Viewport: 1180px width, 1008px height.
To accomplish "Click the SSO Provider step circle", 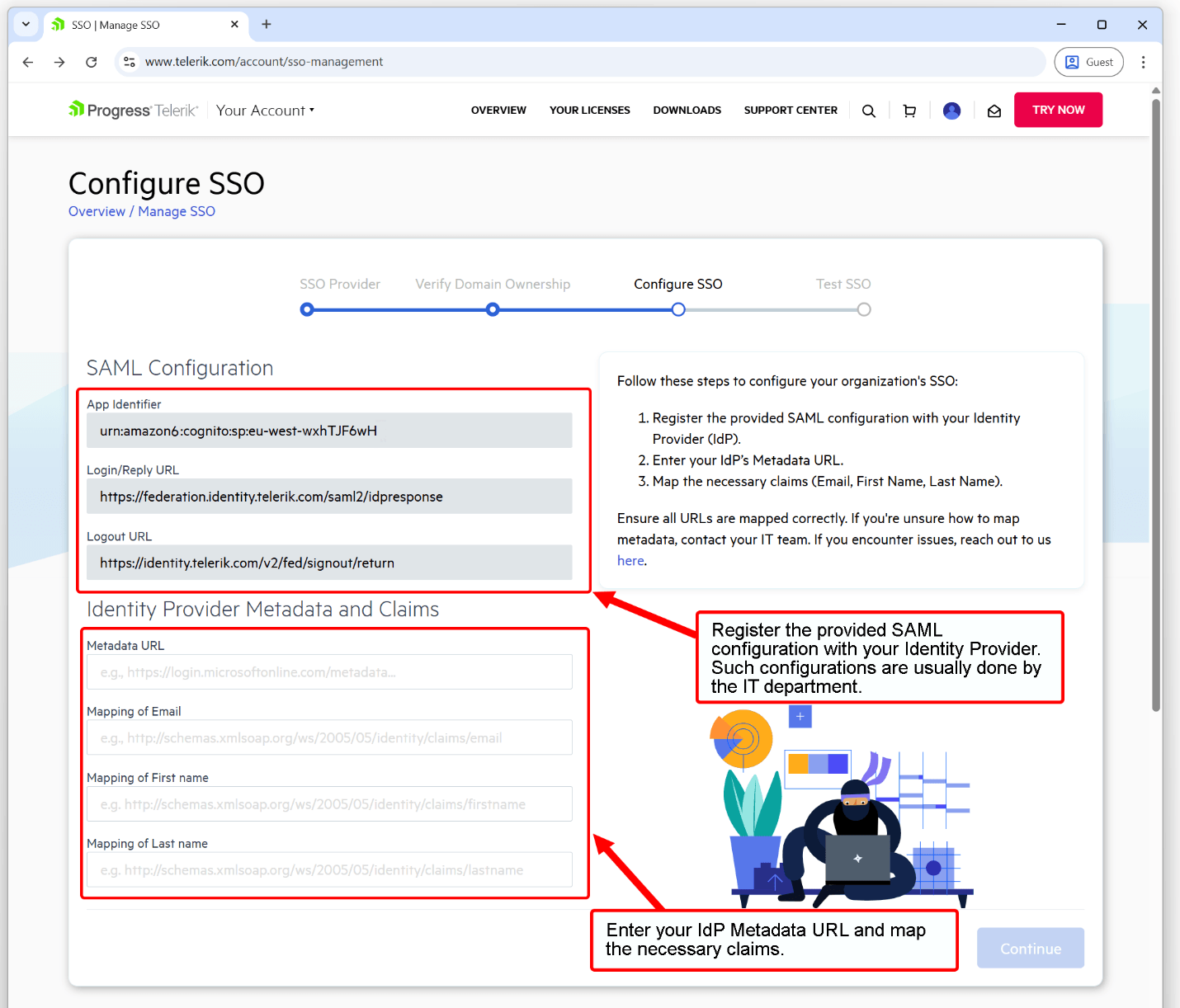I will pos(307,309).
